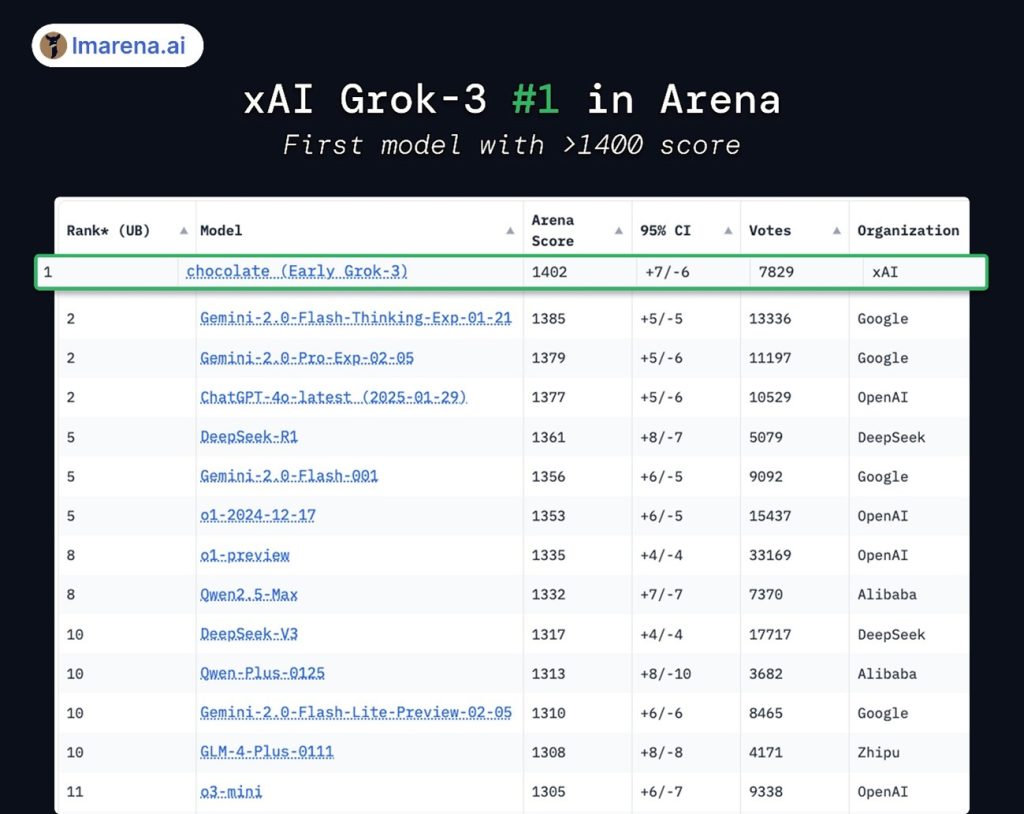
Task: Open the o1-preview model link
Action: click(x=244, y=555)
